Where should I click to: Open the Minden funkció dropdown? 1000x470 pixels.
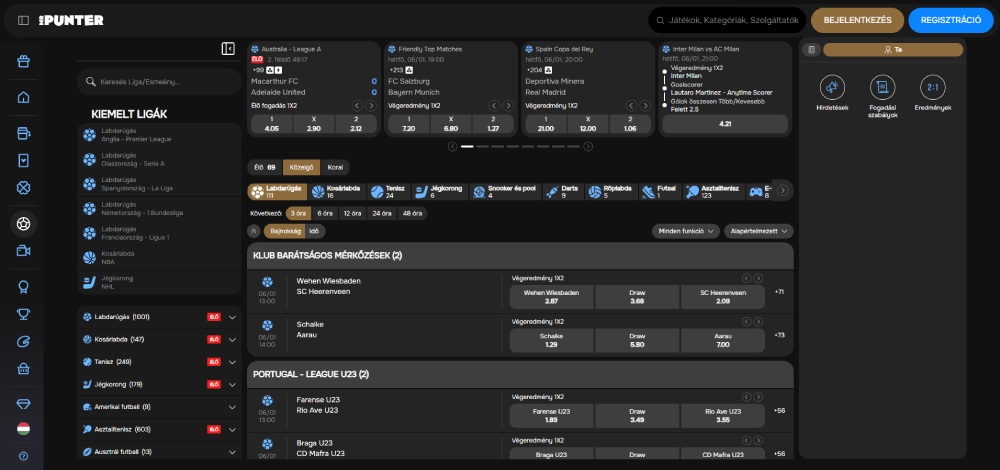[684, 231]
